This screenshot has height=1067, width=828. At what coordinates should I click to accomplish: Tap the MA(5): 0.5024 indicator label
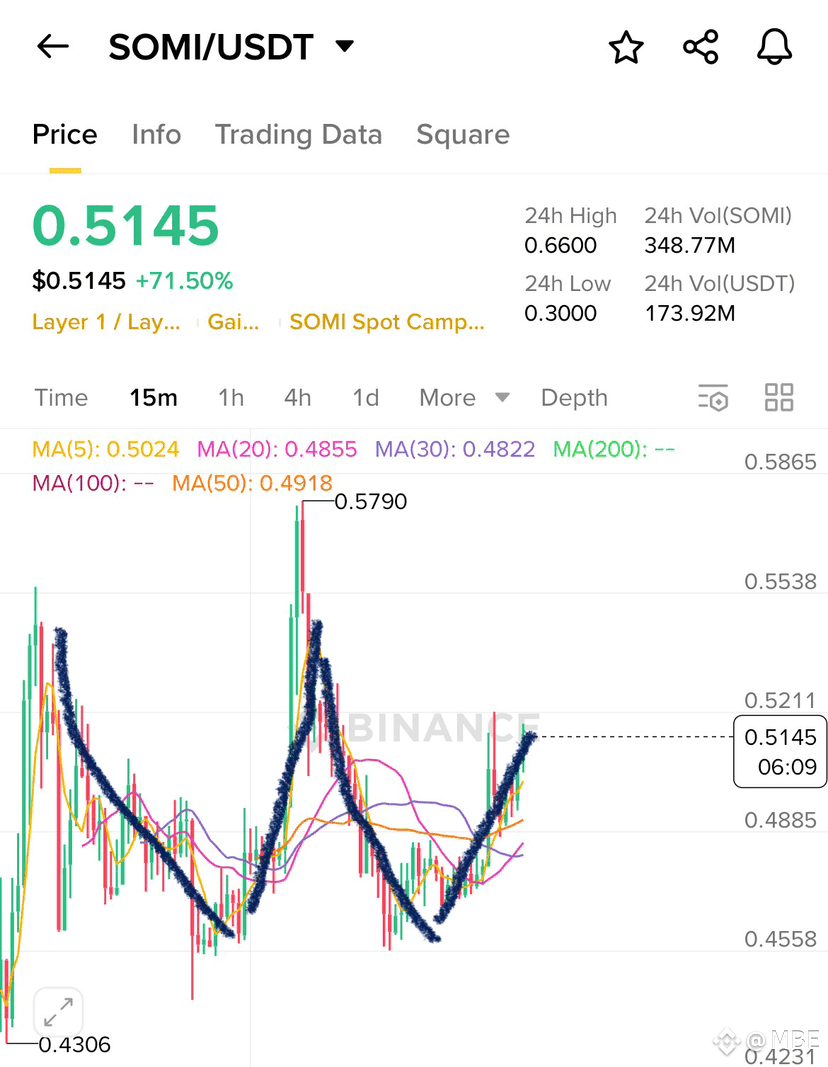105,449
